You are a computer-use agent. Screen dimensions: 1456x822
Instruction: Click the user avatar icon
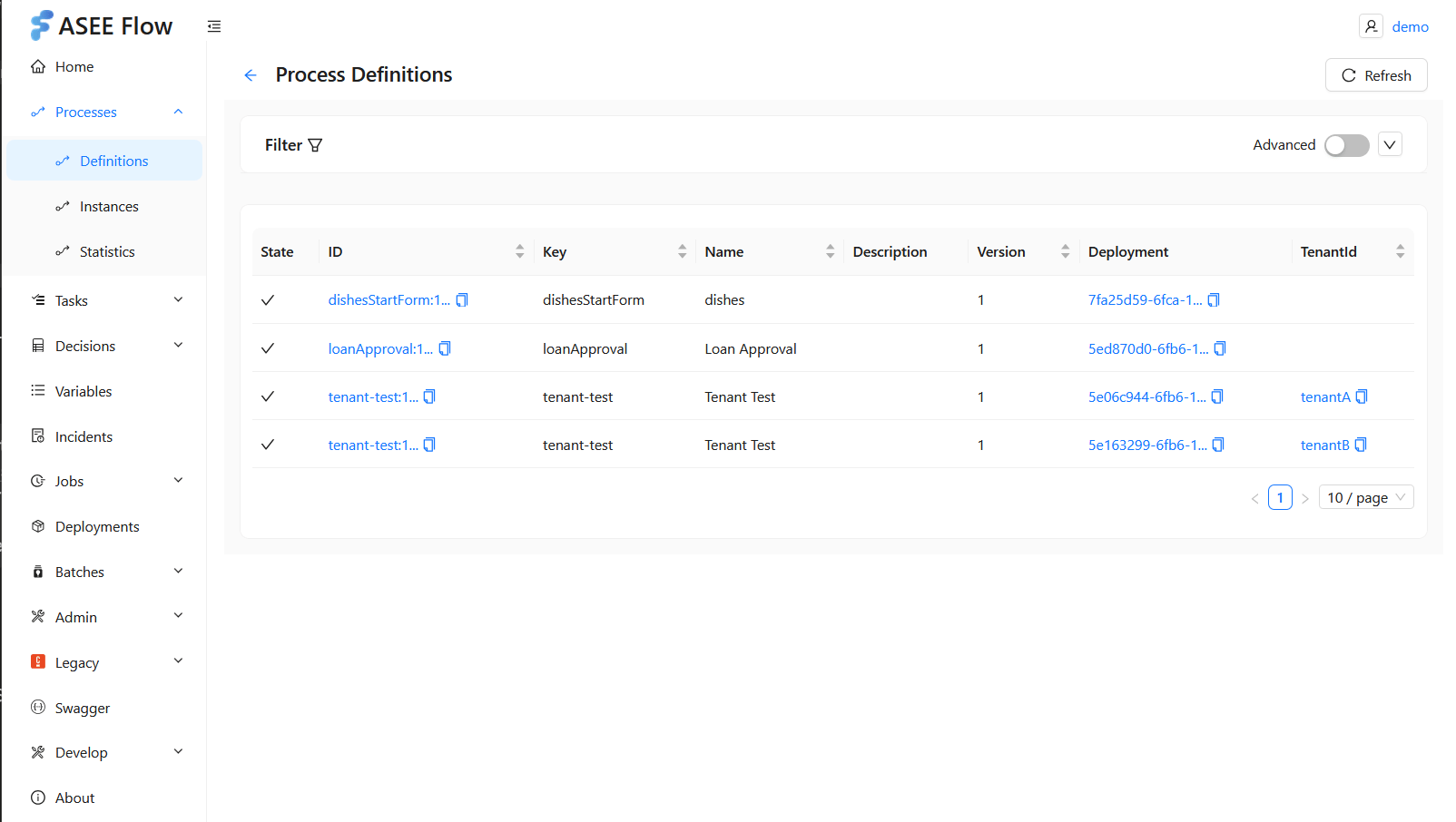[x=1371, y=26]
